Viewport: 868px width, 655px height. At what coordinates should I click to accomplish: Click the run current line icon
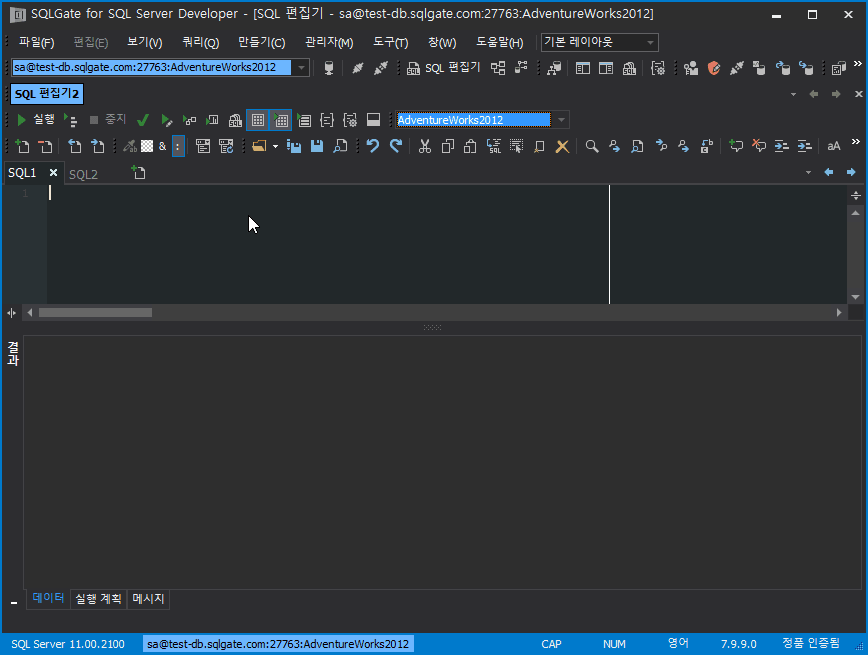click(x=71, y=120)
